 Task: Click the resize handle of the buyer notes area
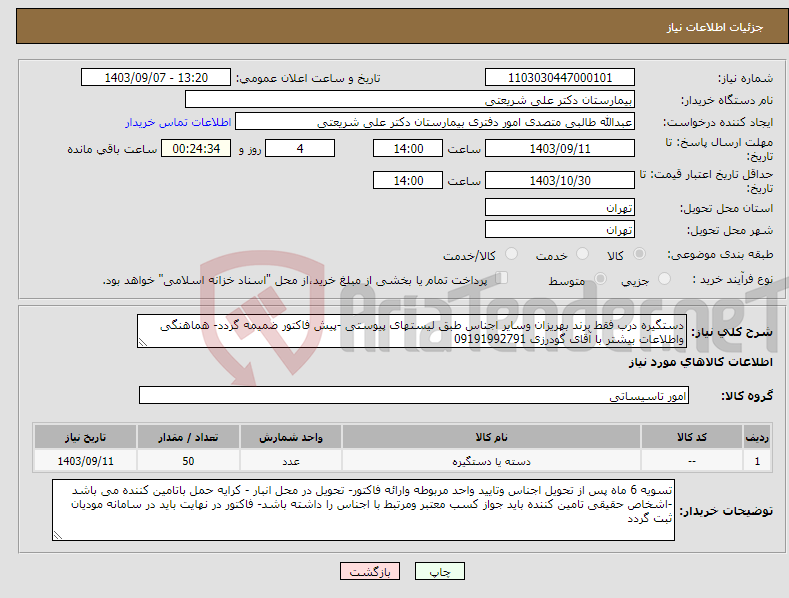tap(57, 535)
